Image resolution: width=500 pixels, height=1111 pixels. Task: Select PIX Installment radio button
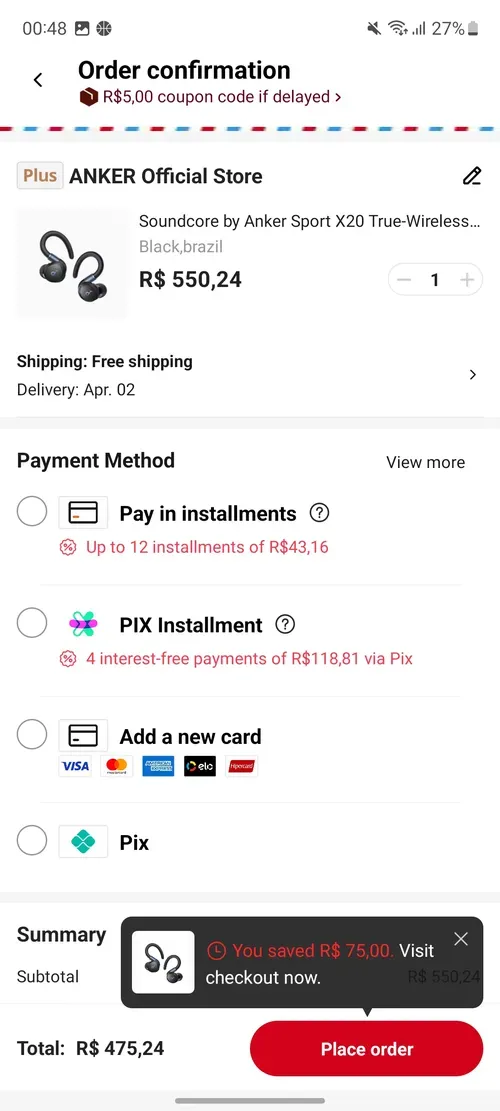32,624
